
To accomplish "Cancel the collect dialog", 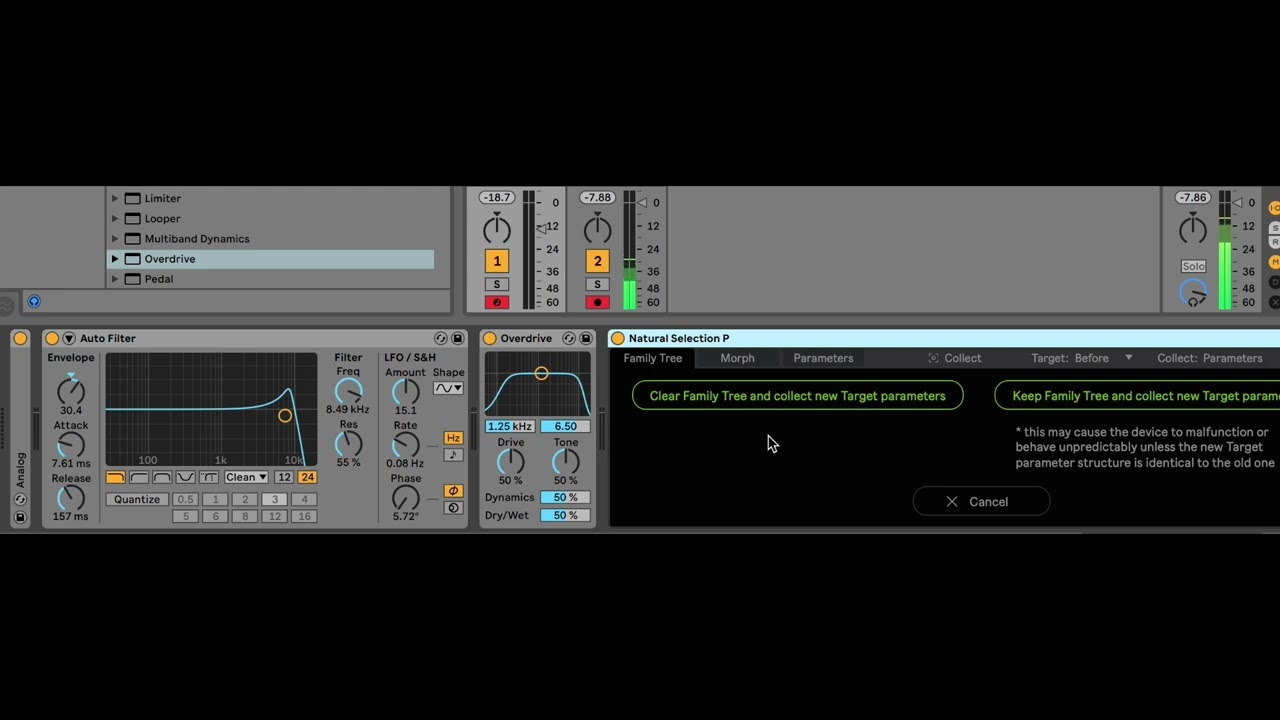I will pos(981,502).
